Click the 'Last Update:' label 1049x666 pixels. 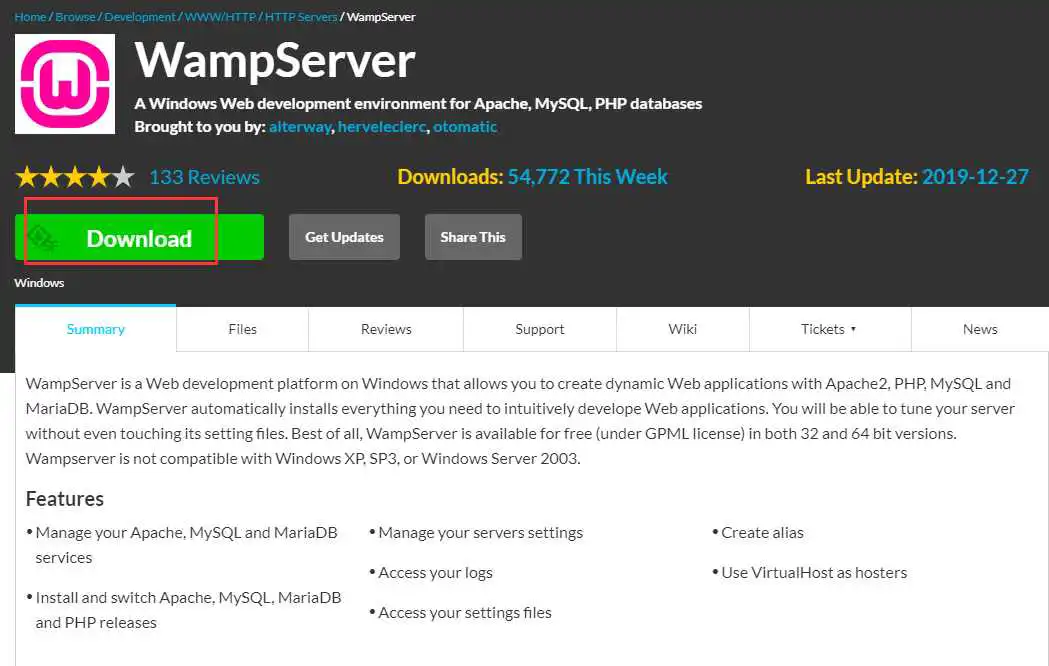coord(861,177)
